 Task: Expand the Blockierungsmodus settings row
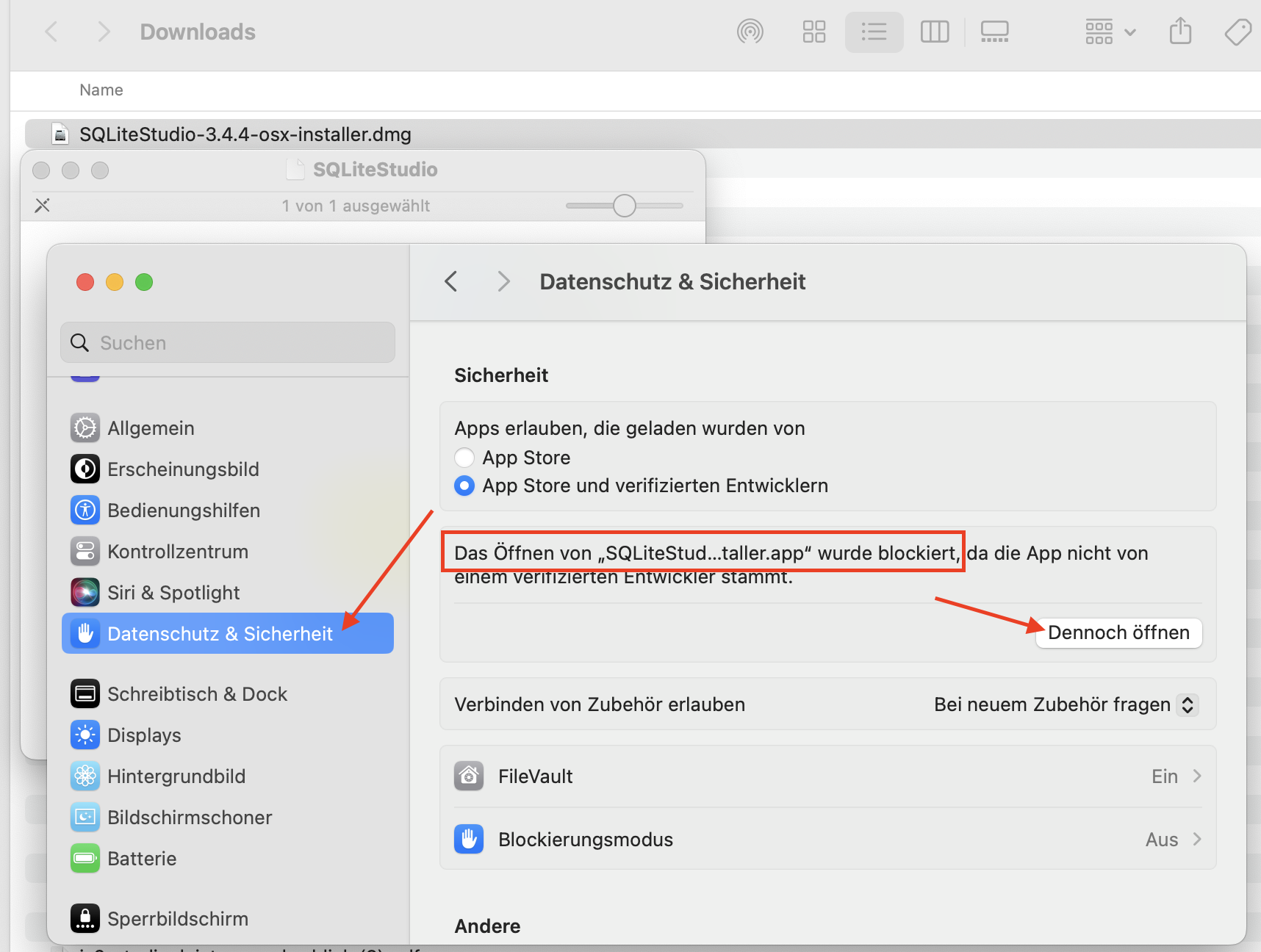(827, 840)
